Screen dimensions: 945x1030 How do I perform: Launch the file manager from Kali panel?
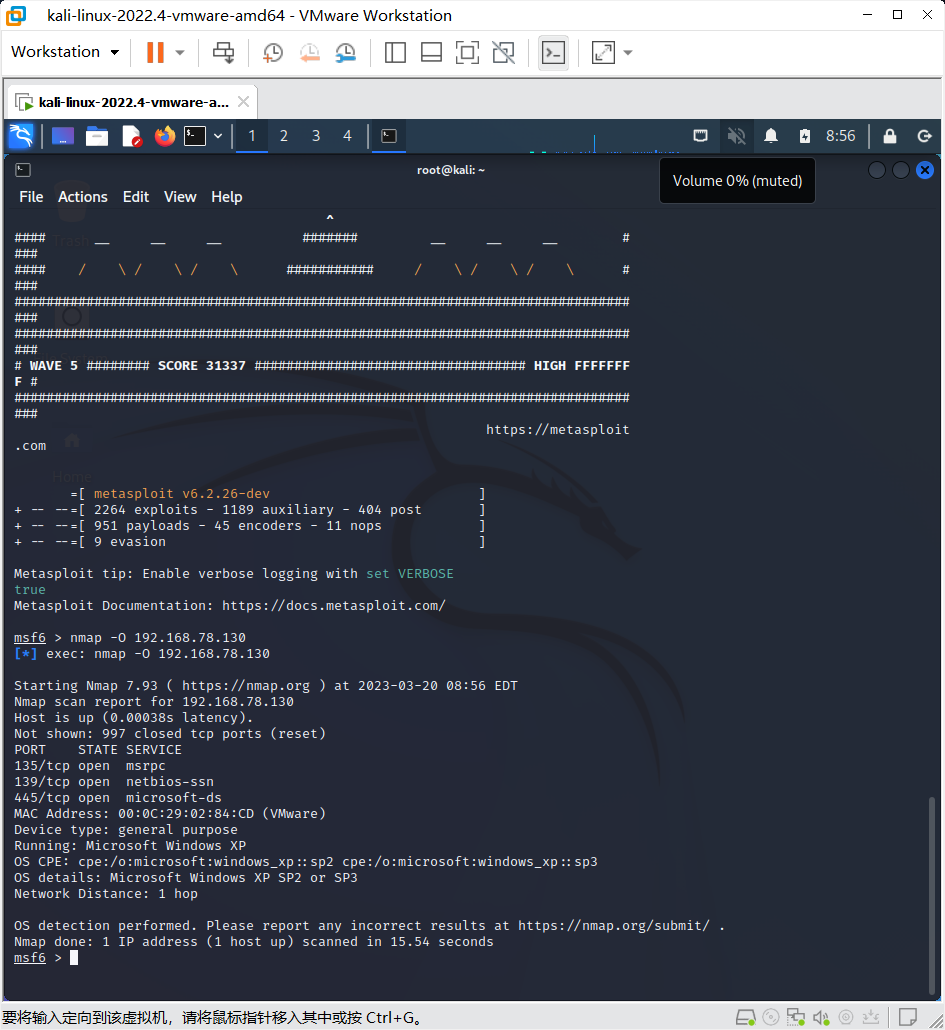tap(97, 136)
